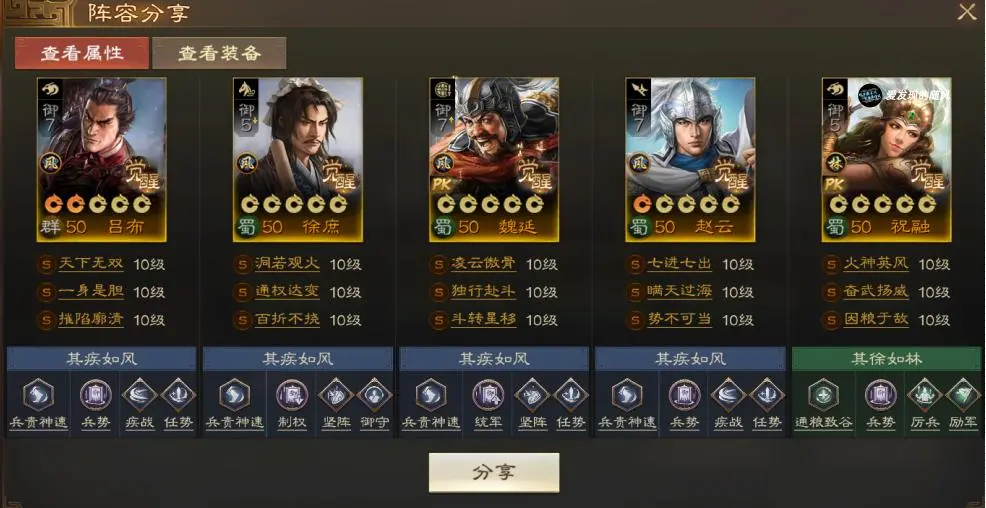Click the 火神英风 skill link
986x508 pixels.
pos(876,264)
